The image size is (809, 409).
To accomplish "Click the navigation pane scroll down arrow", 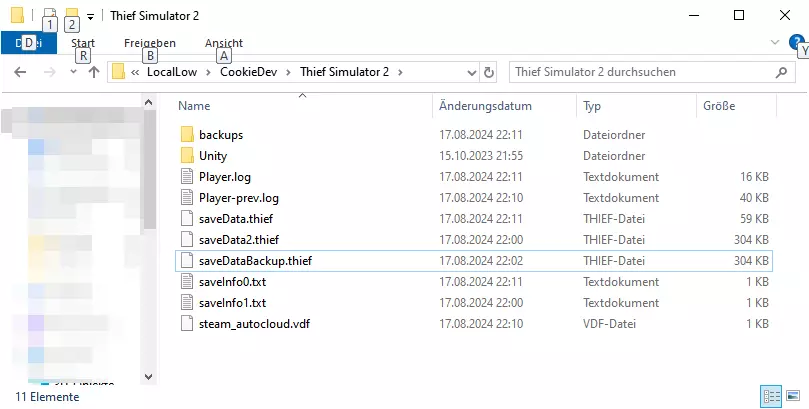I will (x=149, y=377).
